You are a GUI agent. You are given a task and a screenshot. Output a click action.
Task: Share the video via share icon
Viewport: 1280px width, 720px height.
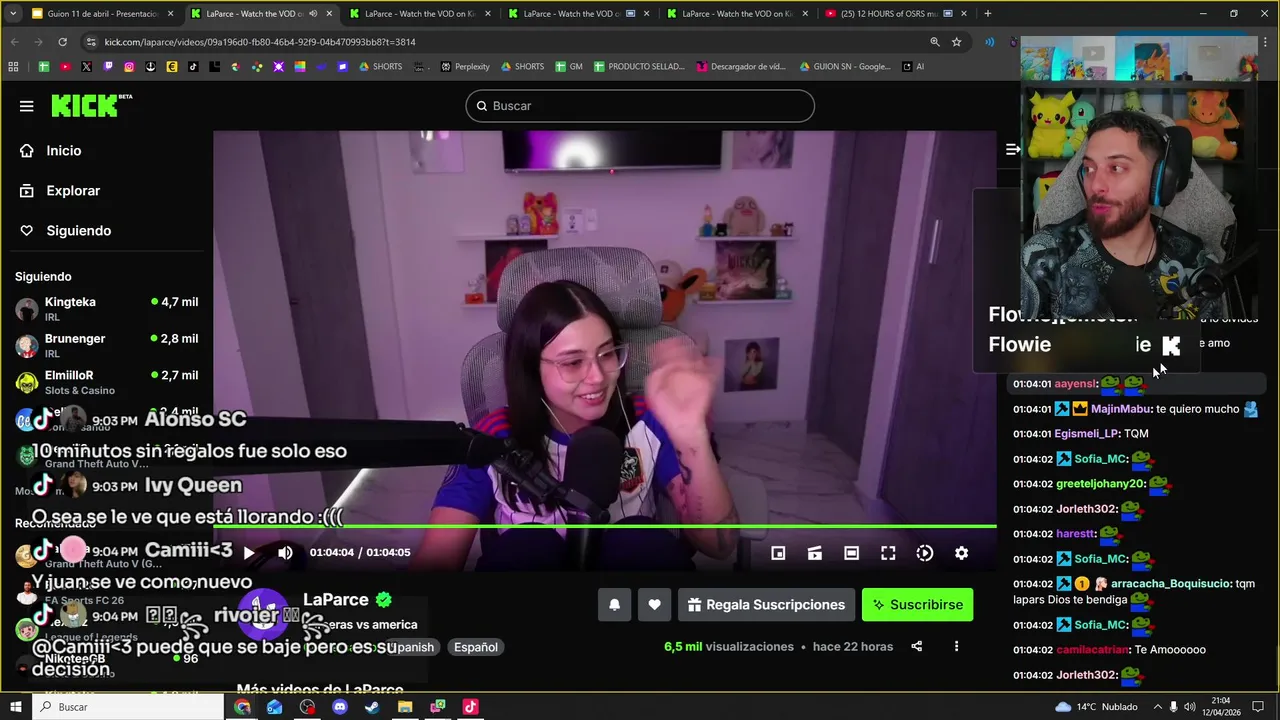917,646
